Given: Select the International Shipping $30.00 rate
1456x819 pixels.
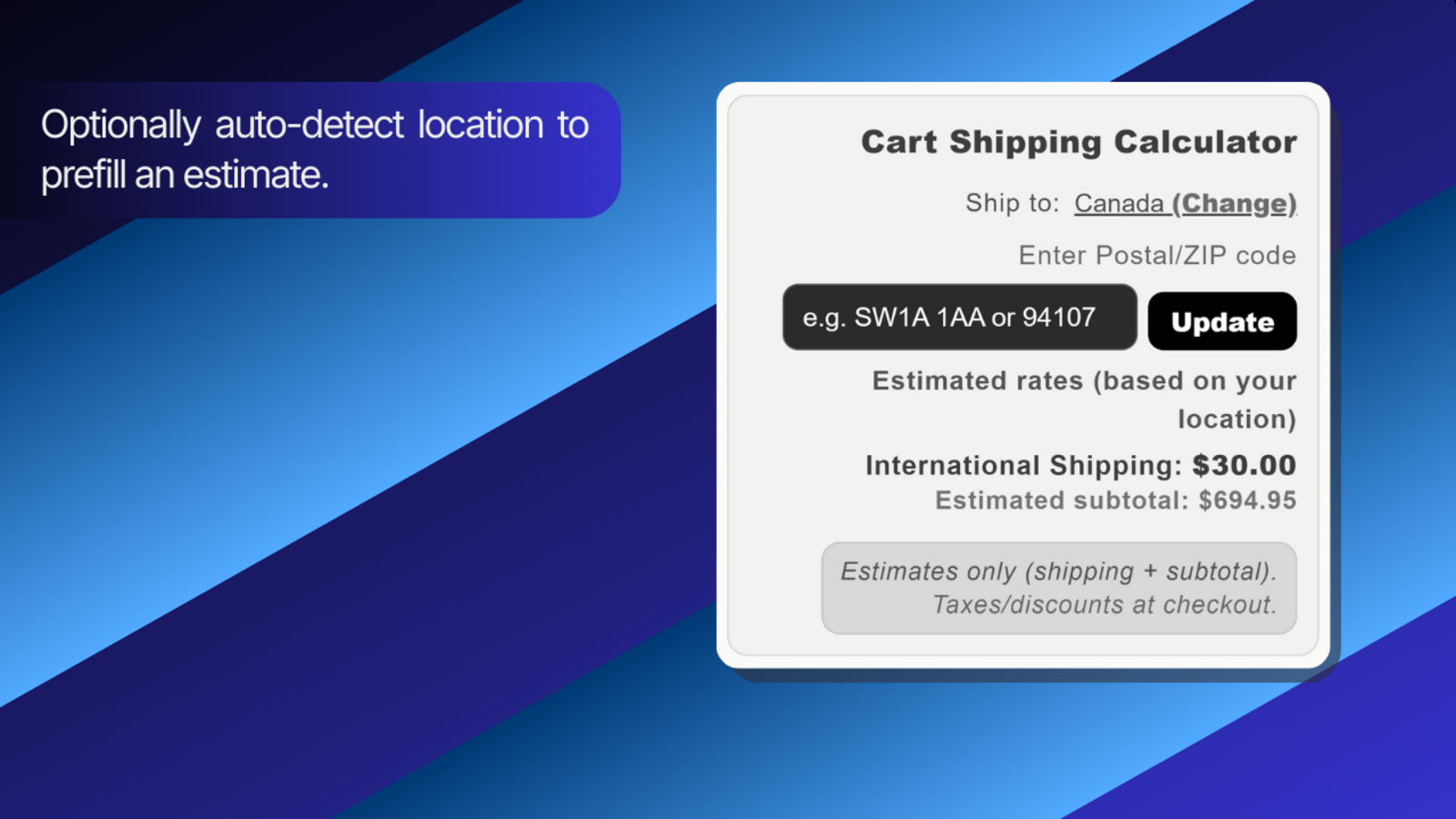Looking at the screenshot, I should point(1080,465).
